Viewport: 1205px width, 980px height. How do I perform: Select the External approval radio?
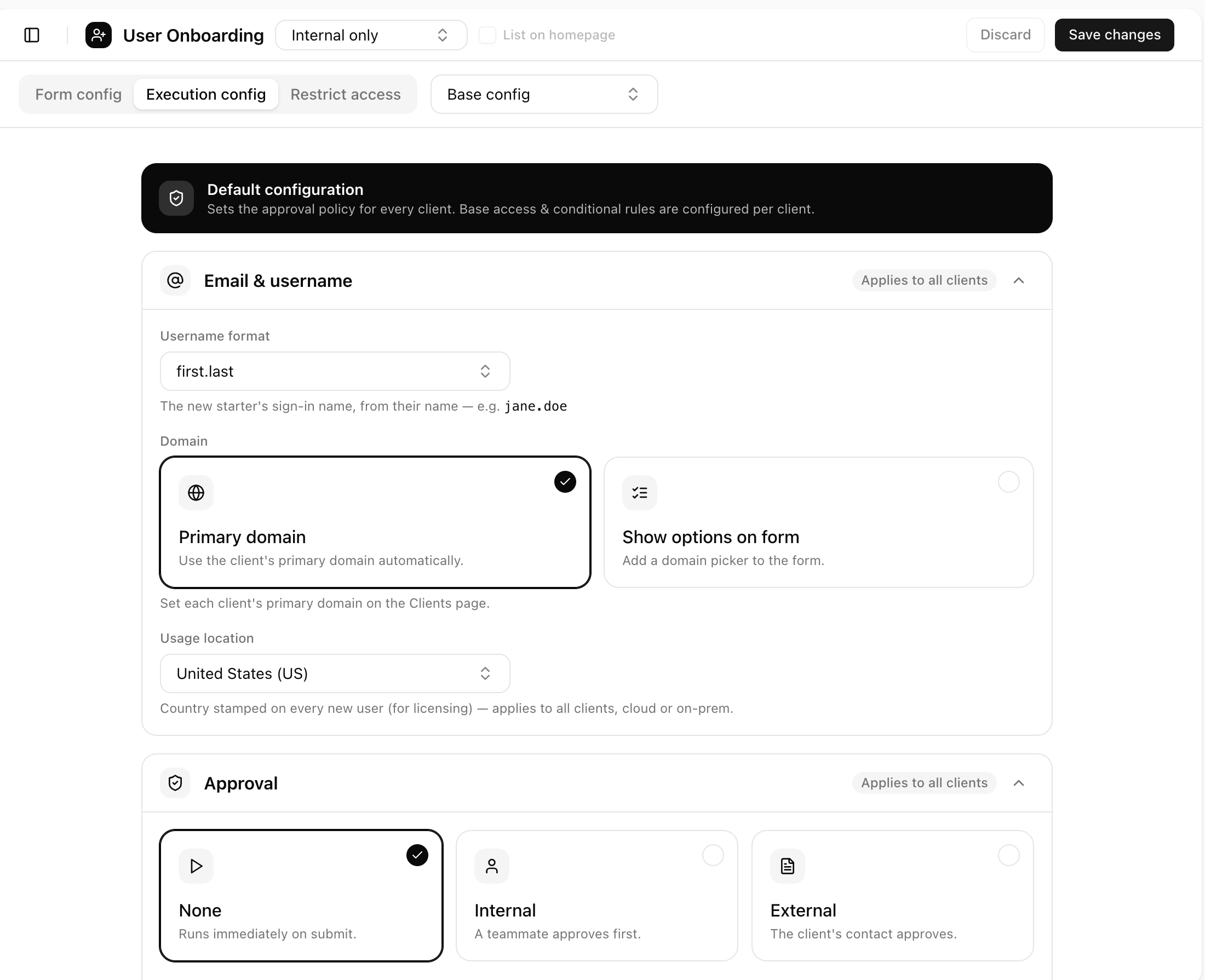(x=1009, y=855)
